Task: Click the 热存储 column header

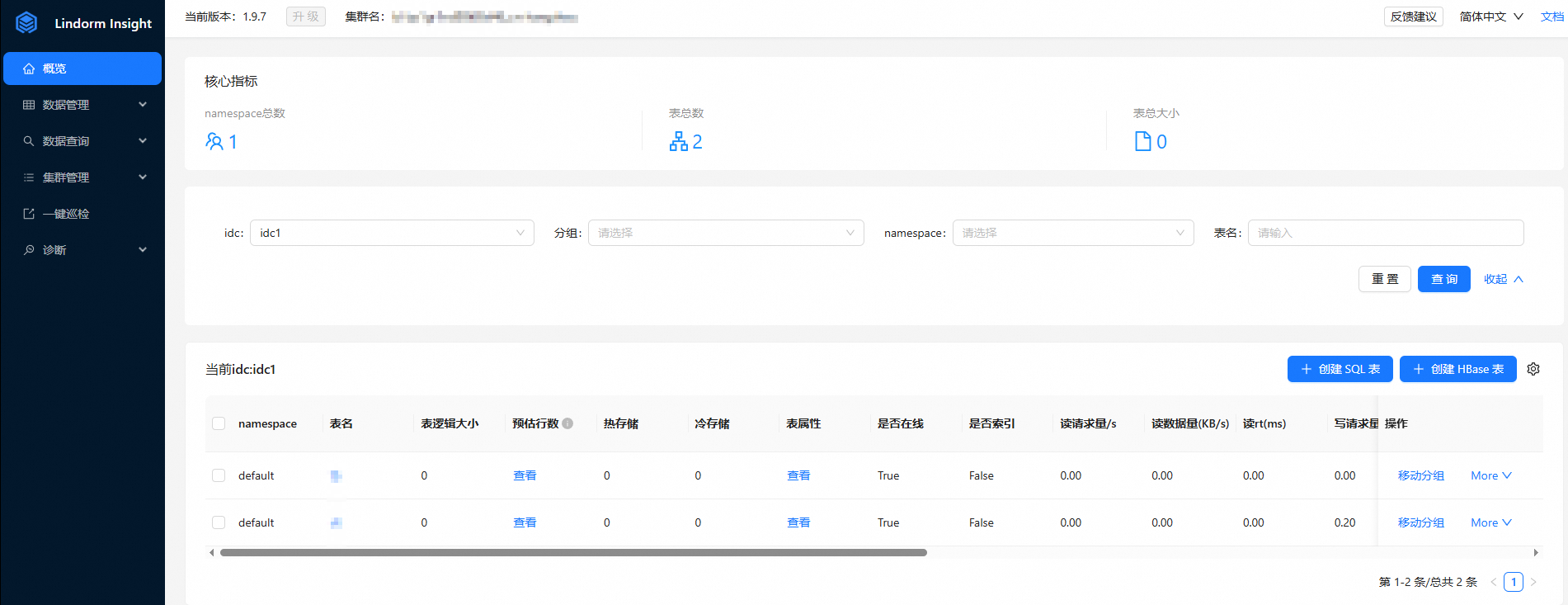Action: [x=621, y=423]
